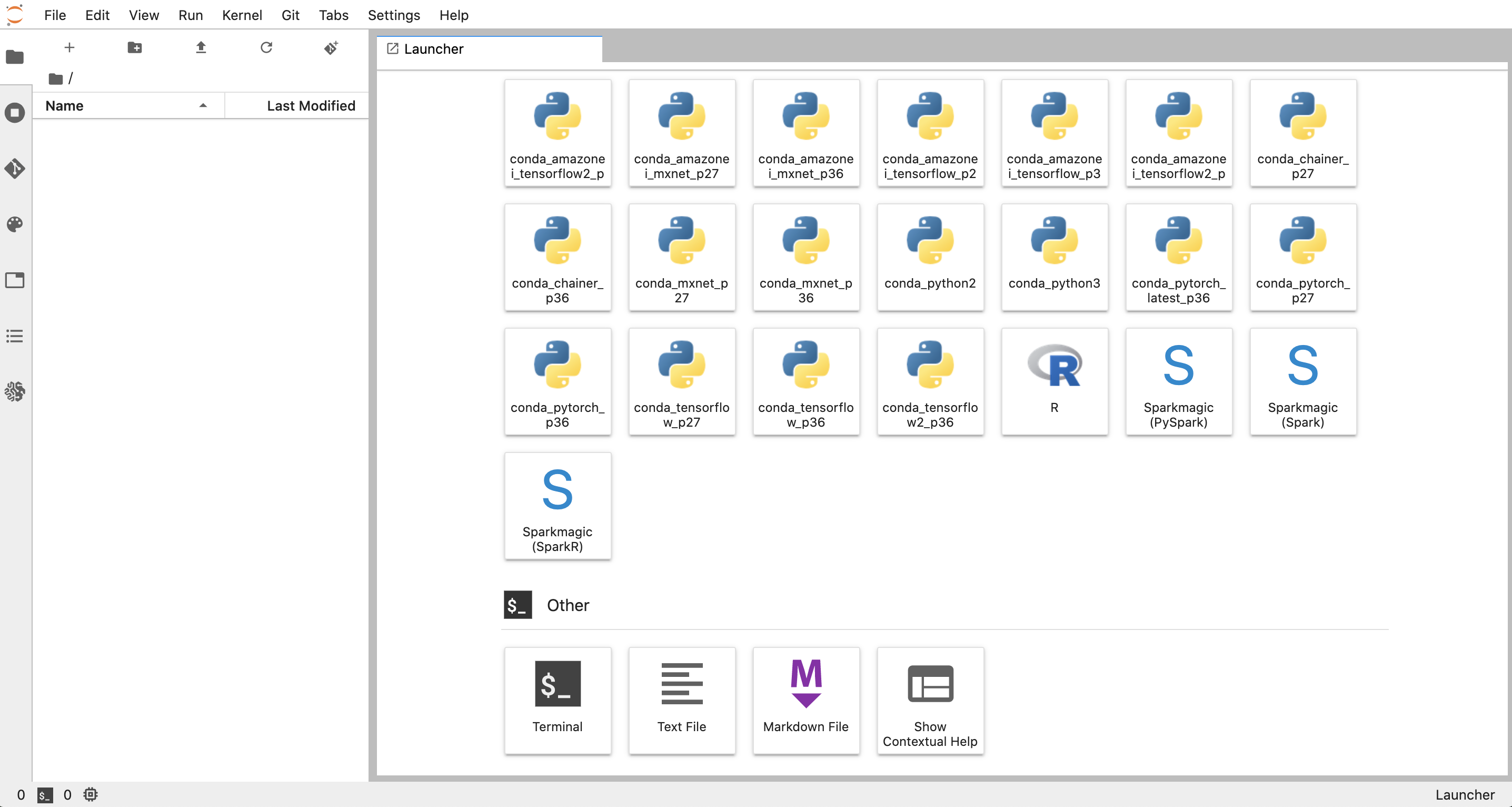
Task: Launch conda_tensorflow2_p36 notebook
Action: pyautogui.click(x=930, y=382)
